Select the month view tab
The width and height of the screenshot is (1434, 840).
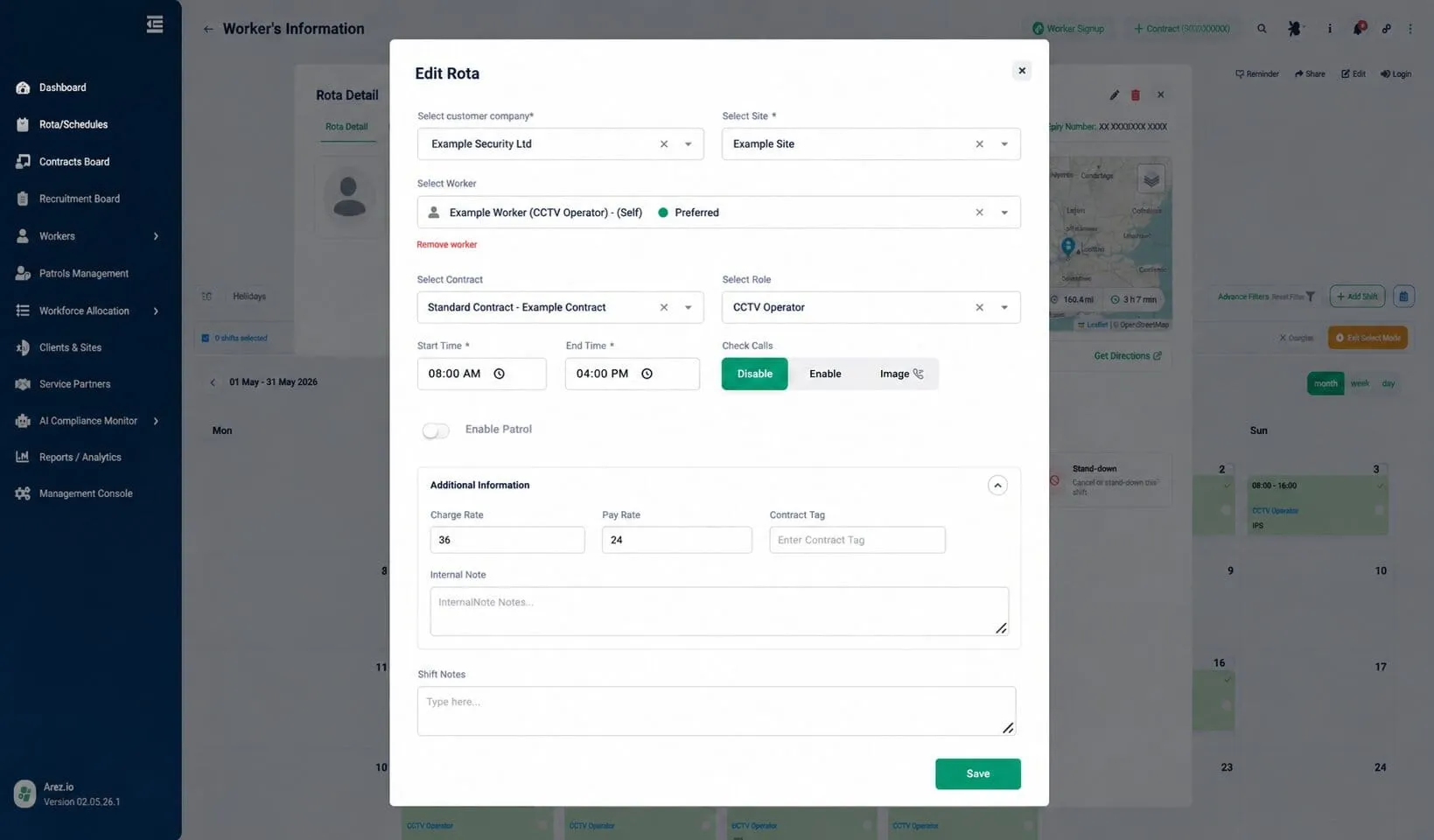pos(1326,383)
